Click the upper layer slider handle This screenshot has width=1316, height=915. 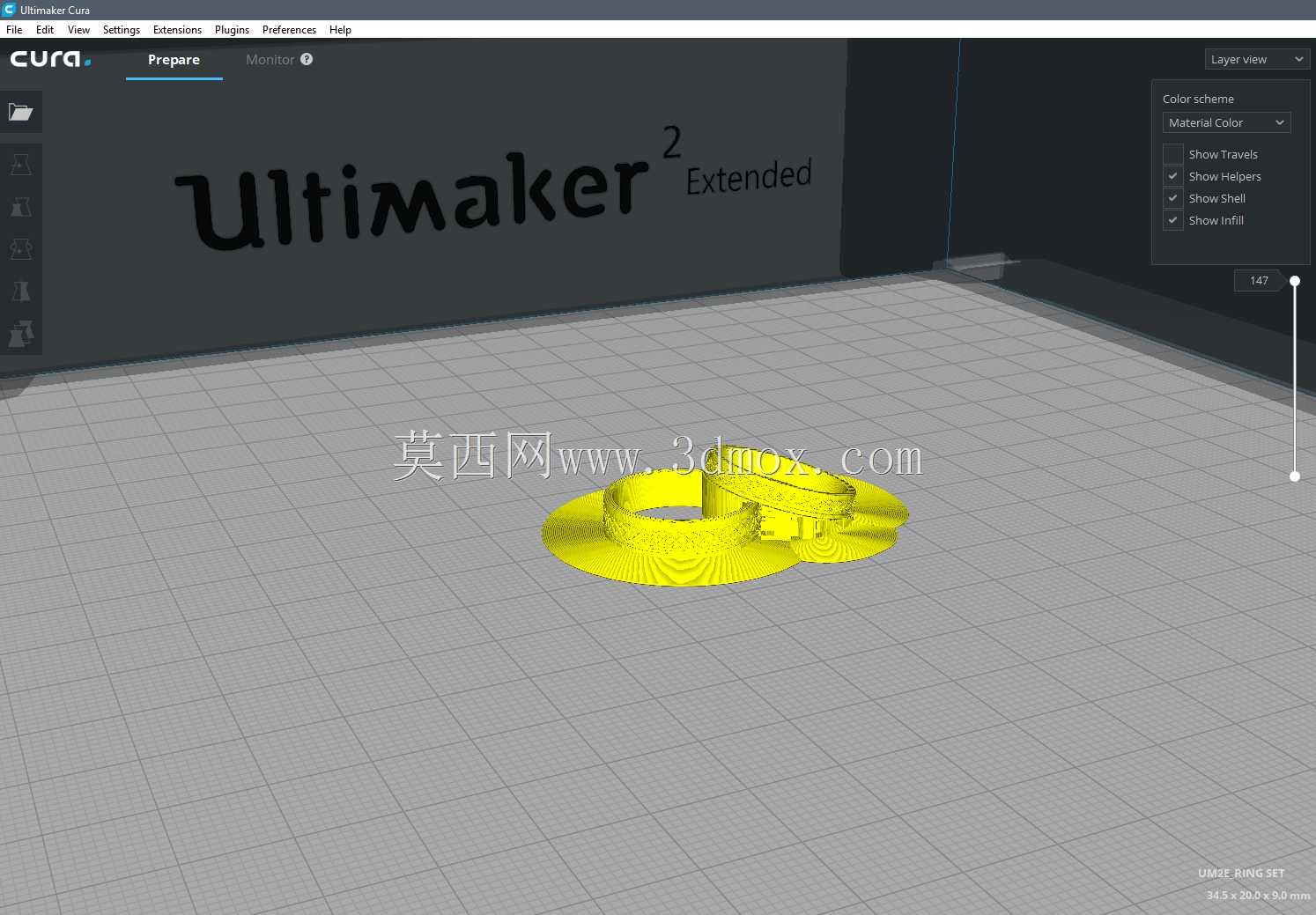click(1295, 281)
